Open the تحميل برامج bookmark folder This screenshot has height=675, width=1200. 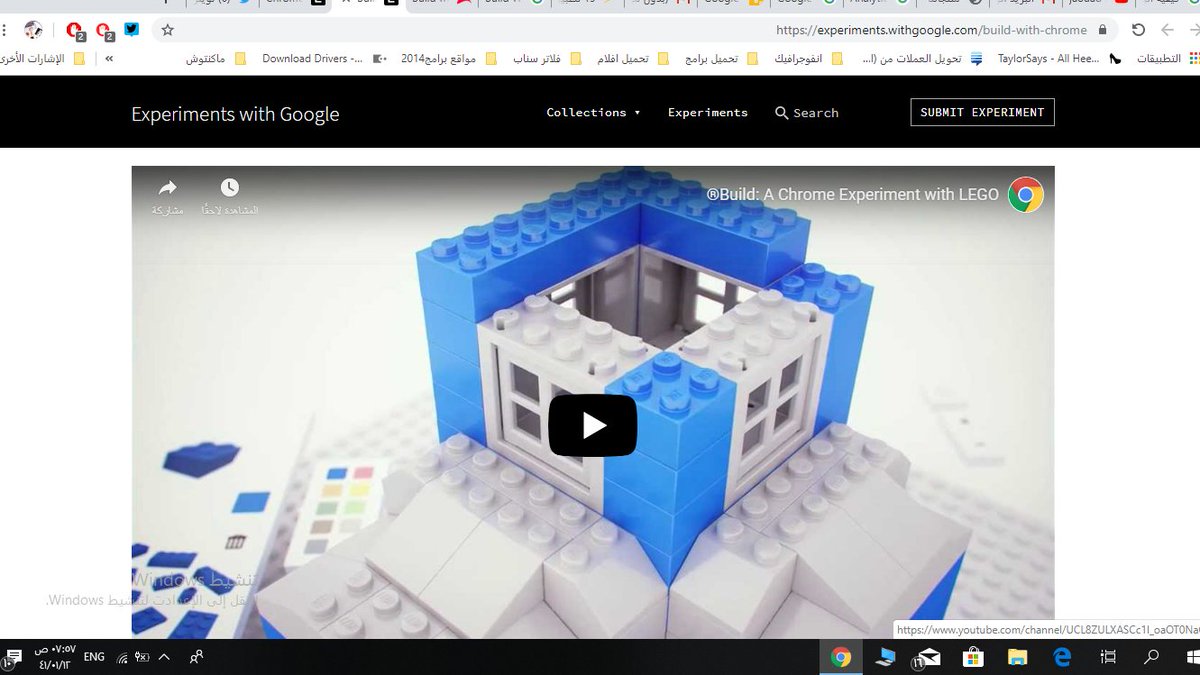(722, 59)
